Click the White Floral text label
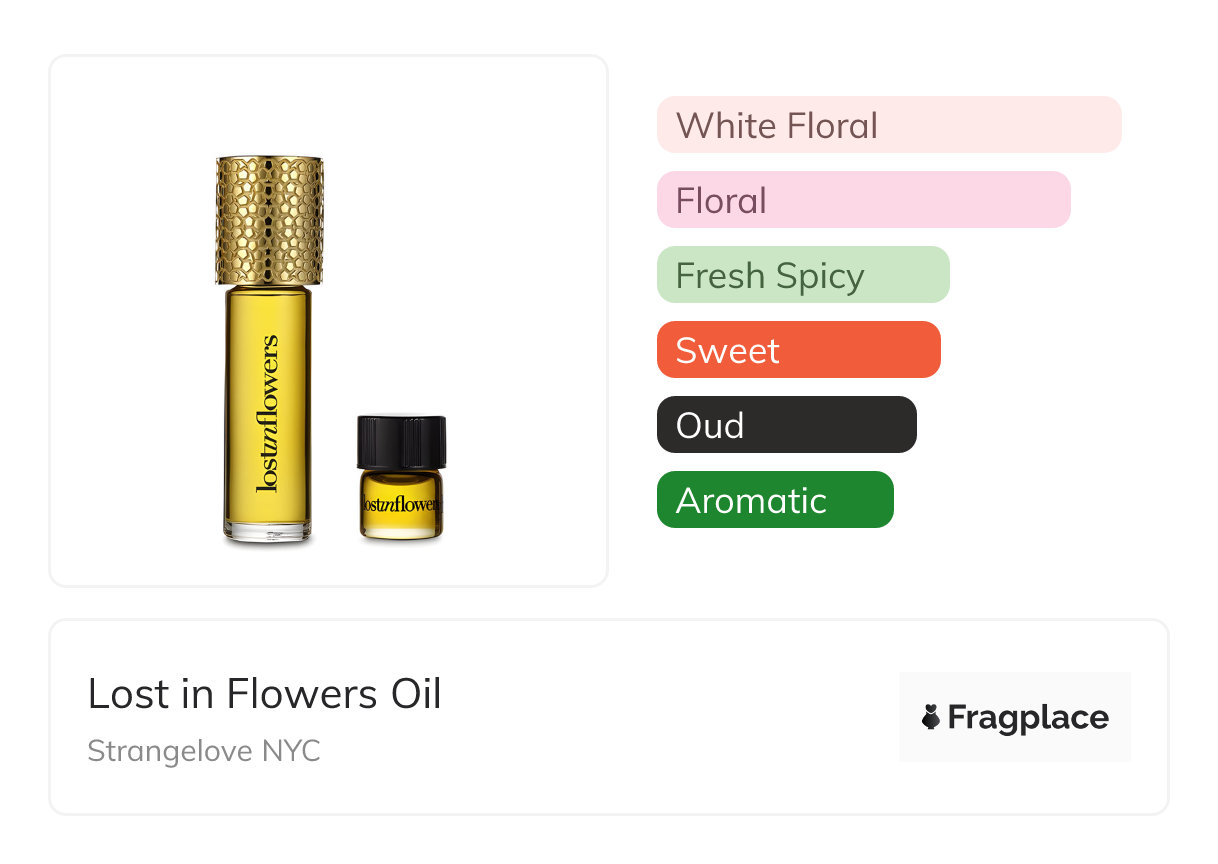The image size is (1218, 864). [777, 126]
